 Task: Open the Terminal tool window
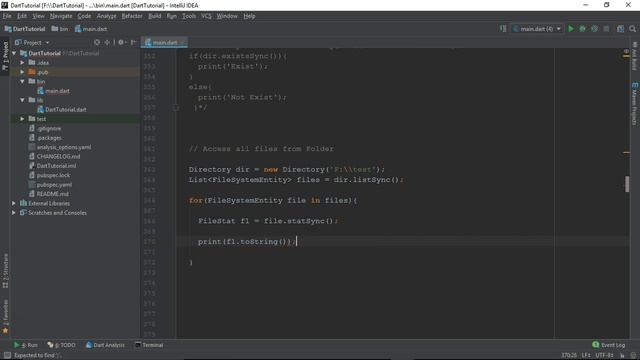[x=149, y=345]
